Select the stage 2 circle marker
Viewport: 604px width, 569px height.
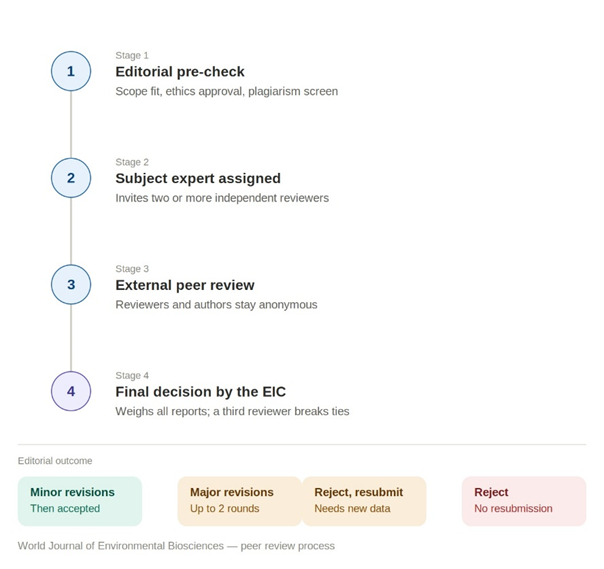pyautogui.click(x=71, y=178)
